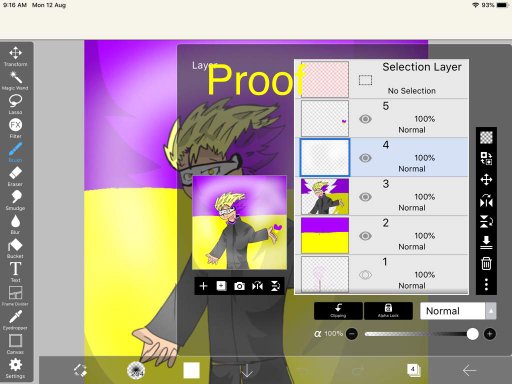Hide layer 5 with its eye icon
This screenshot has height=384, width=512.
point(365,119)
